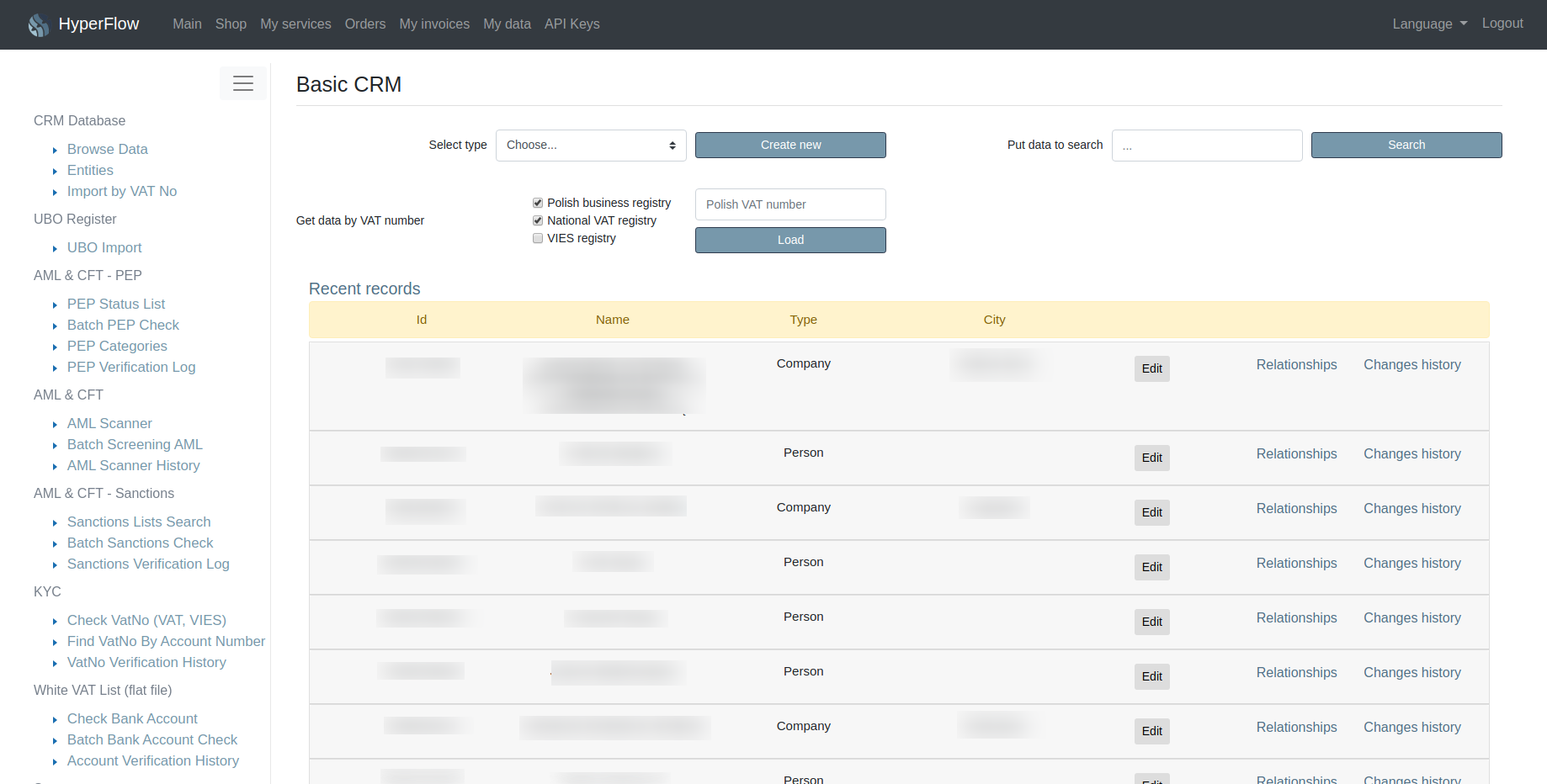Image resolution: width=1547 pixels, height=784 pixels.
Task: Enable the VIES registry checkbox
Action: click(538, 238)
